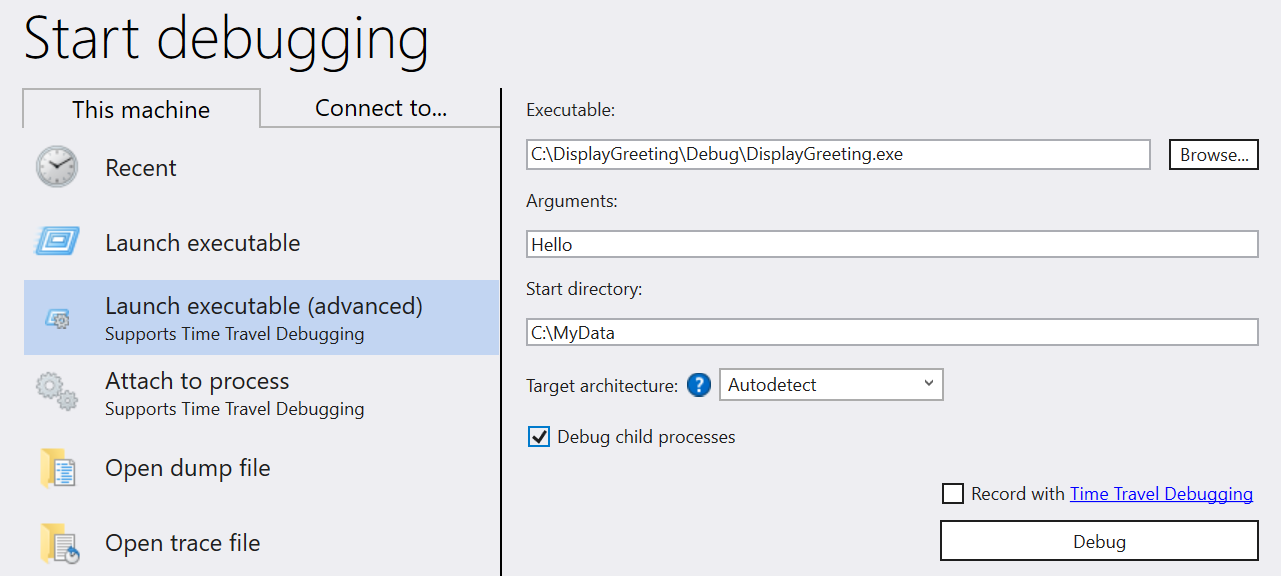
Task: Click the Debug button
Action: tap(1097, 540)
